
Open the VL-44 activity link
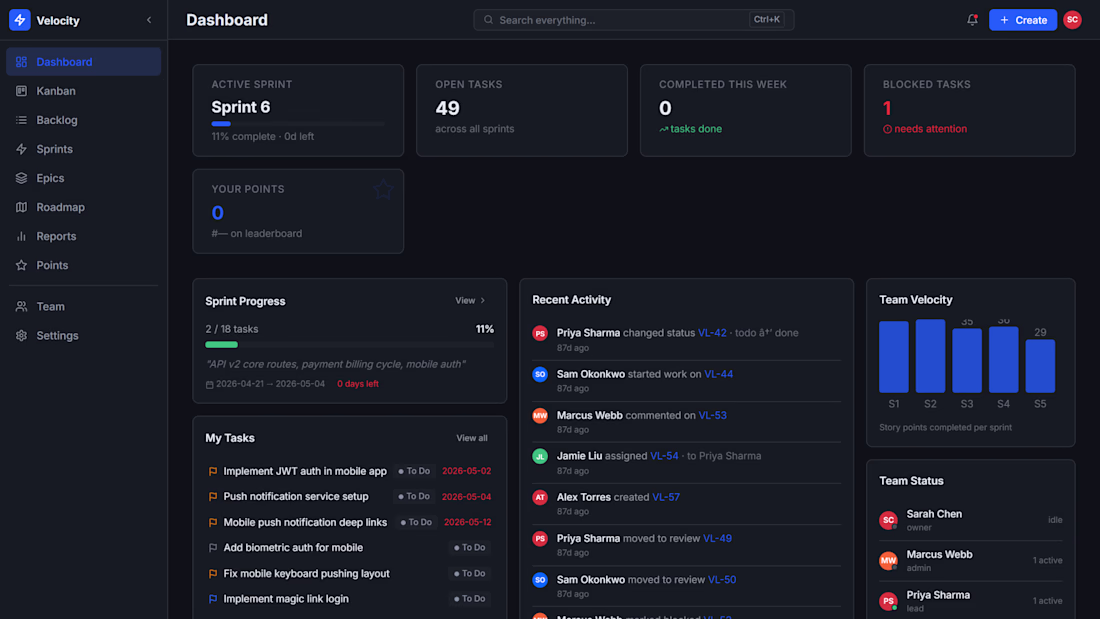718,374
